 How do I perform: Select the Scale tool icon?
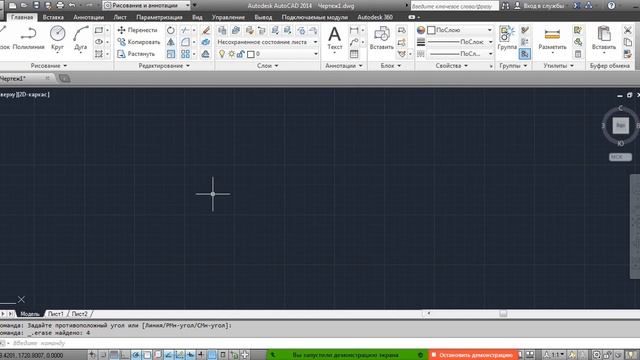(171, 54)
